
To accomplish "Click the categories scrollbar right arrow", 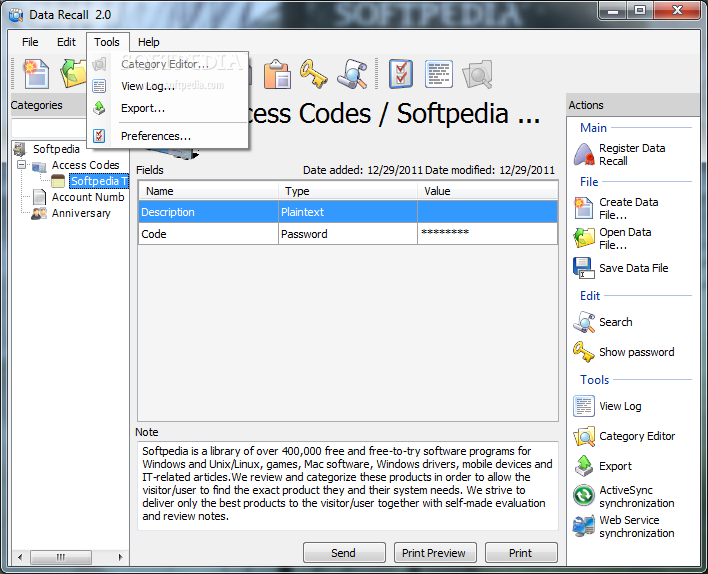I will point(120,557).
